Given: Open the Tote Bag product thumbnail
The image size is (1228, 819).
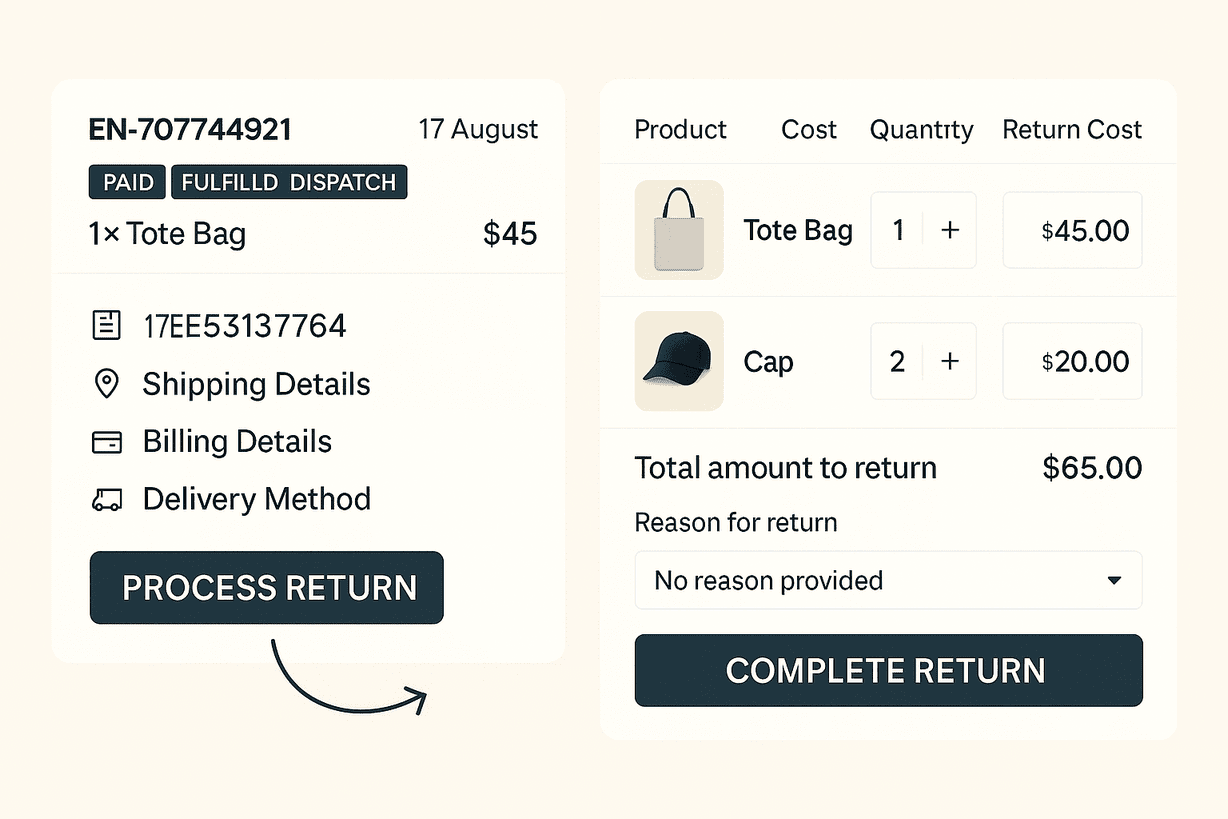Looking at the screenshot, I should 679,230.
